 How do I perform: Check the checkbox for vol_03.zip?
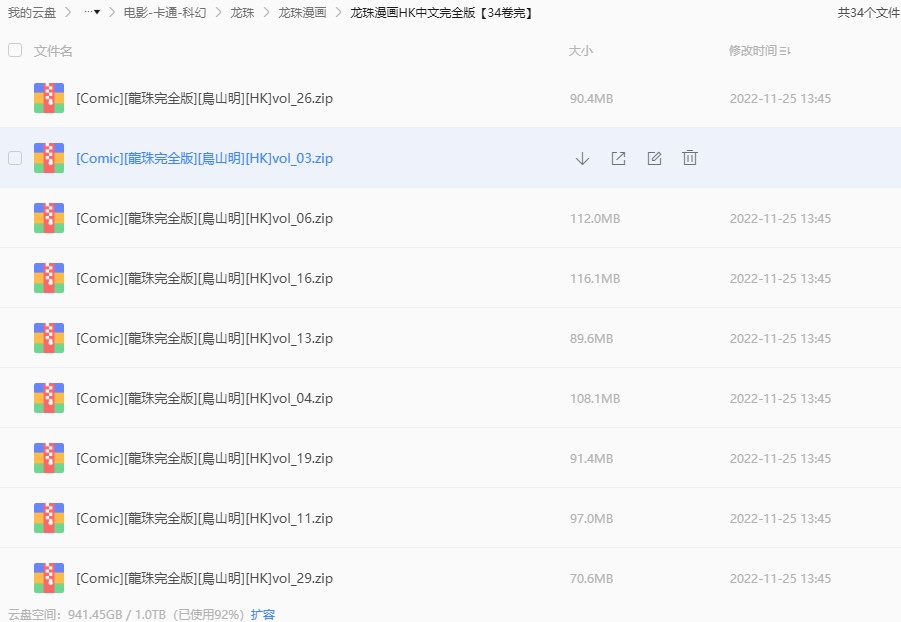coord(15,158)
